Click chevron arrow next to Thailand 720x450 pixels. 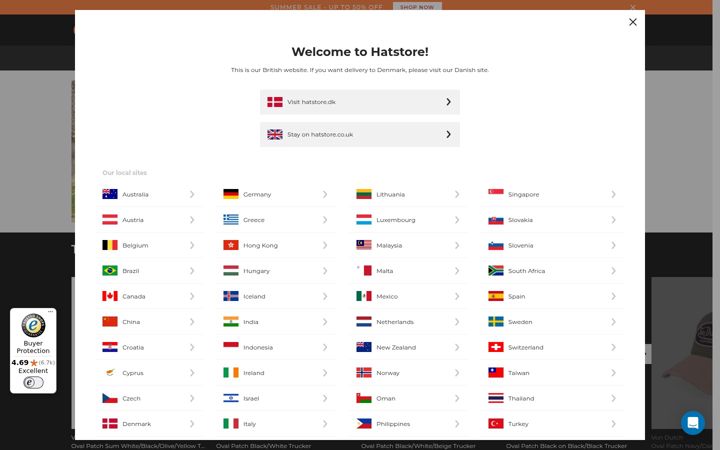[613, 398]
